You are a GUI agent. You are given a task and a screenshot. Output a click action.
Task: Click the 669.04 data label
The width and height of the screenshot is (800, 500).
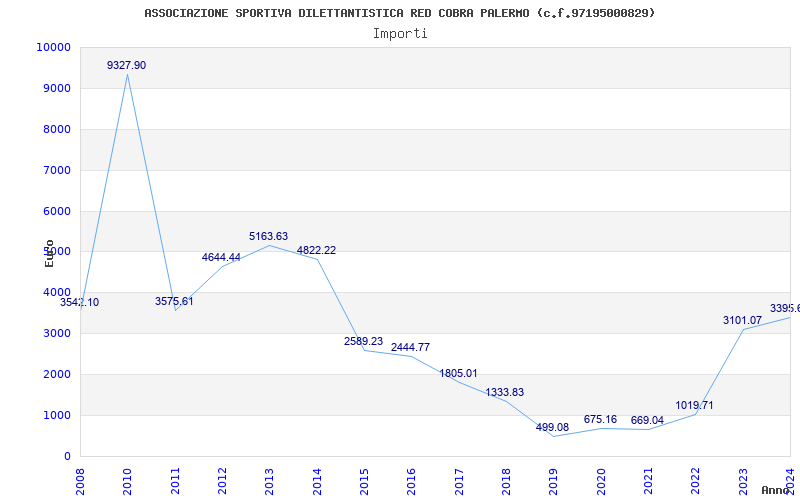(647, 420)
